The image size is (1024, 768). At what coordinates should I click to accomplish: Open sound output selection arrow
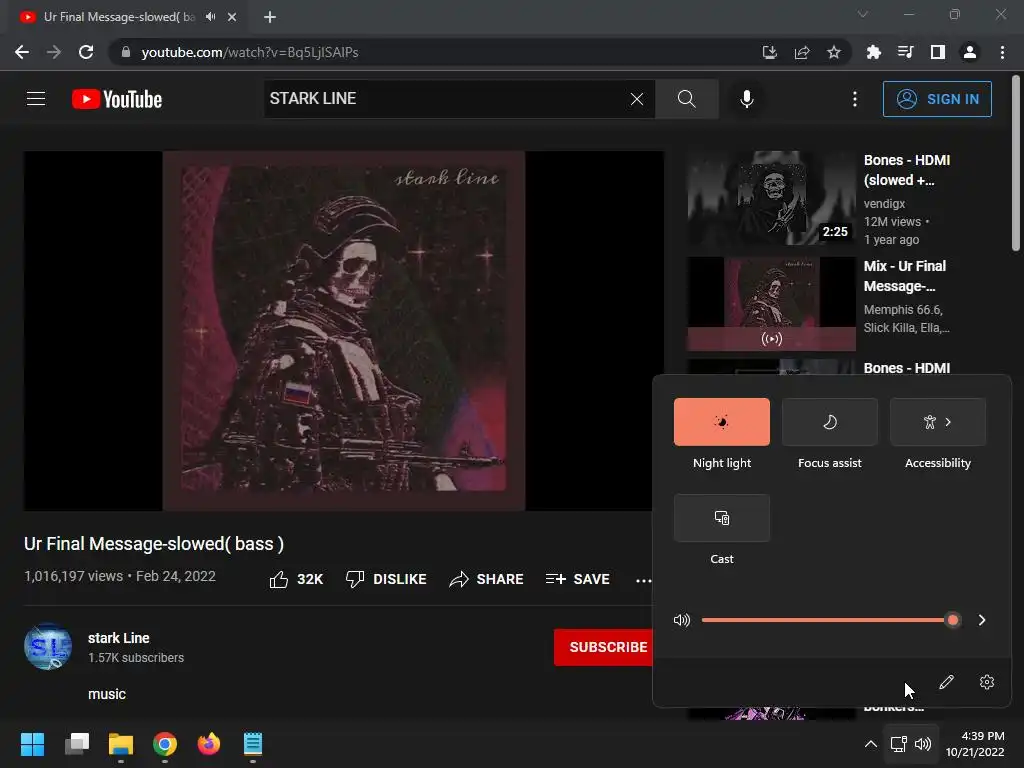pyautogui.click(x=982, y=620)
